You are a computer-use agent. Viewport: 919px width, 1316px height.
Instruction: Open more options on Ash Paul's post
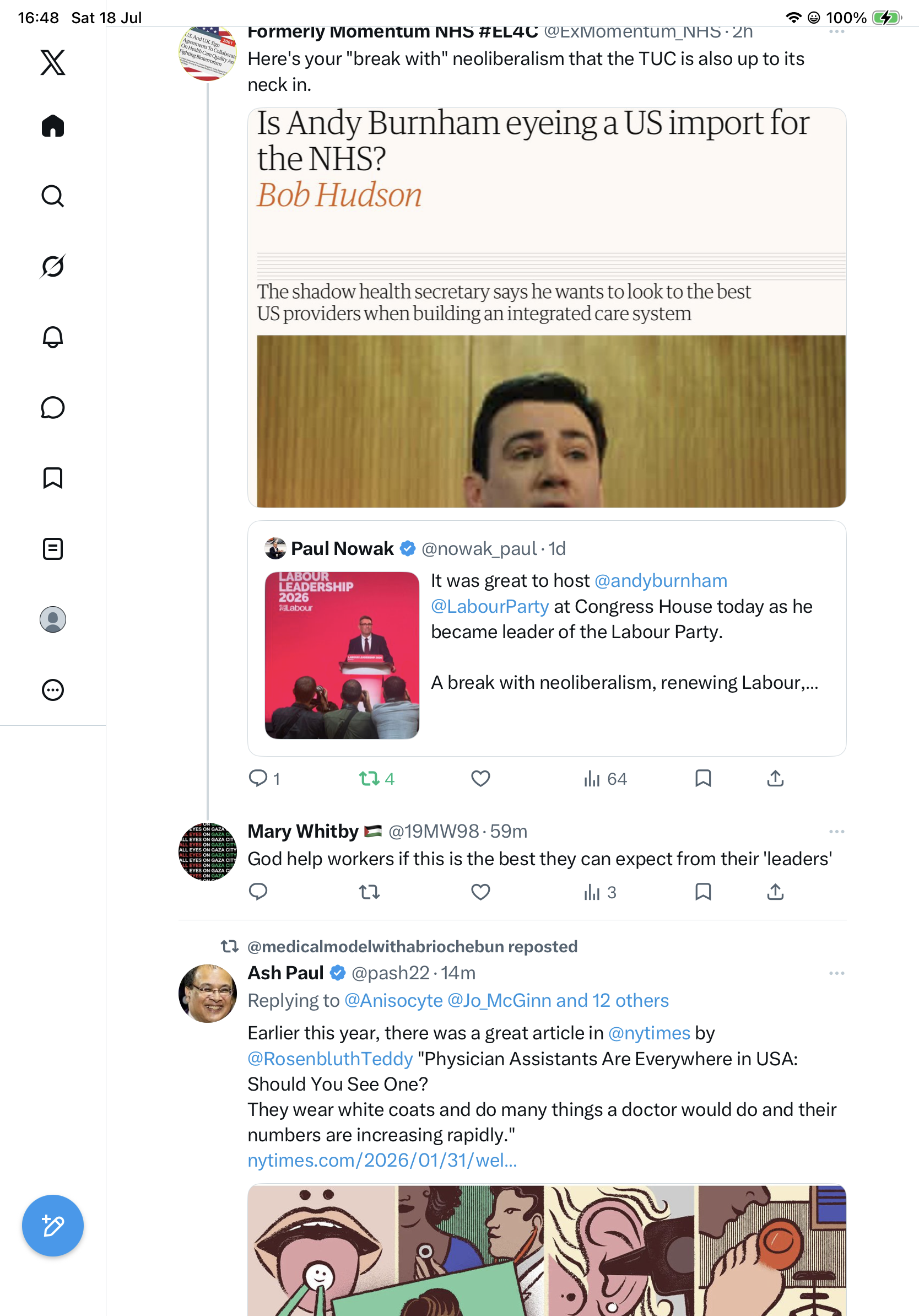pyautogui.click(x=836, y=973)
